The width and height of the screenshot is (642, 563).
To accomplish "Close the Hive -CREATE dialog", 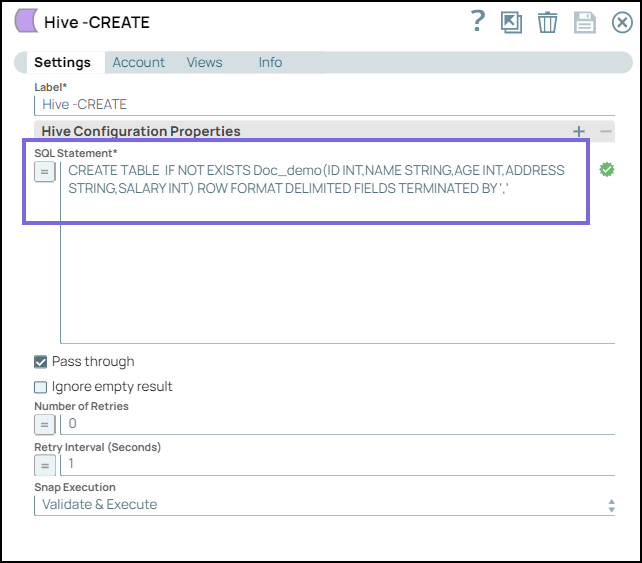I will [621, 23].
